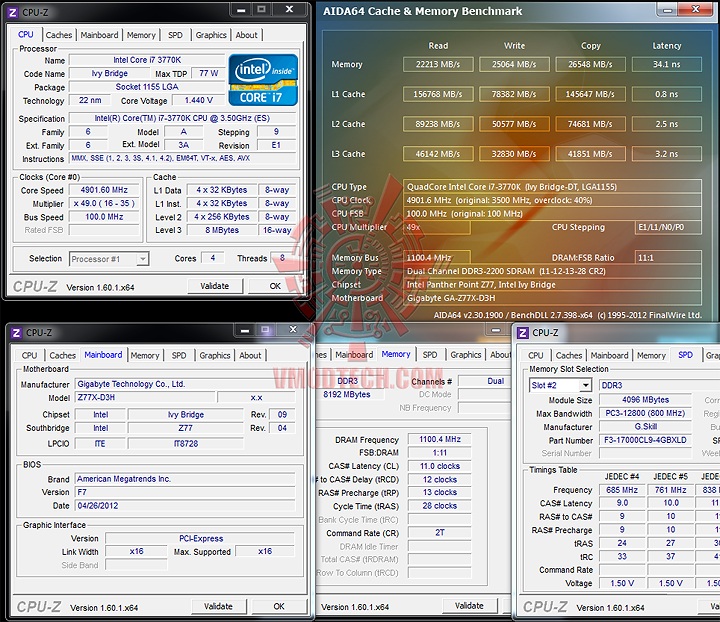
Task: Click Validate in the Mainboard CPU-Z window
Action: pos(218,606)
